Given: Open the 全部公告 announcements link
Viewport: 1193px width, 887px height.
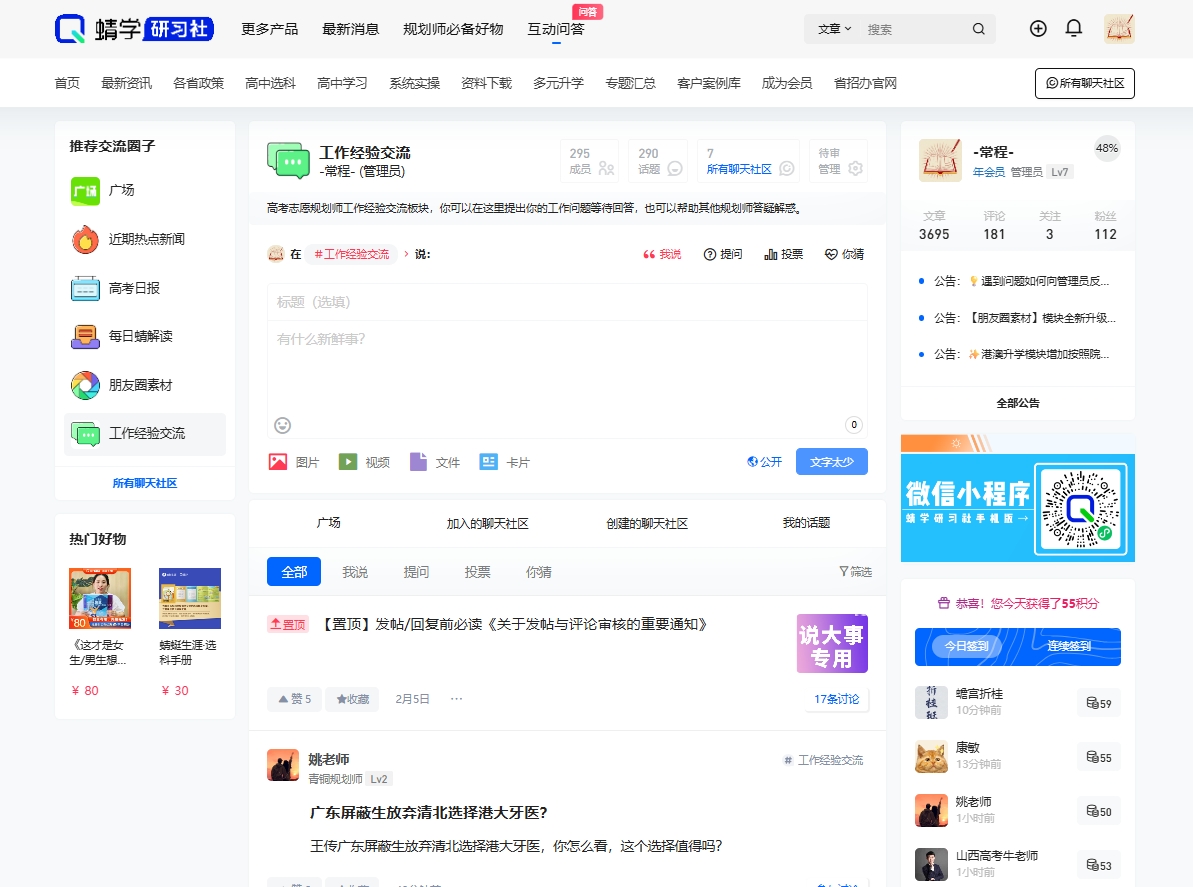Looking at the screenshot, I should (x=1017, y=403).
